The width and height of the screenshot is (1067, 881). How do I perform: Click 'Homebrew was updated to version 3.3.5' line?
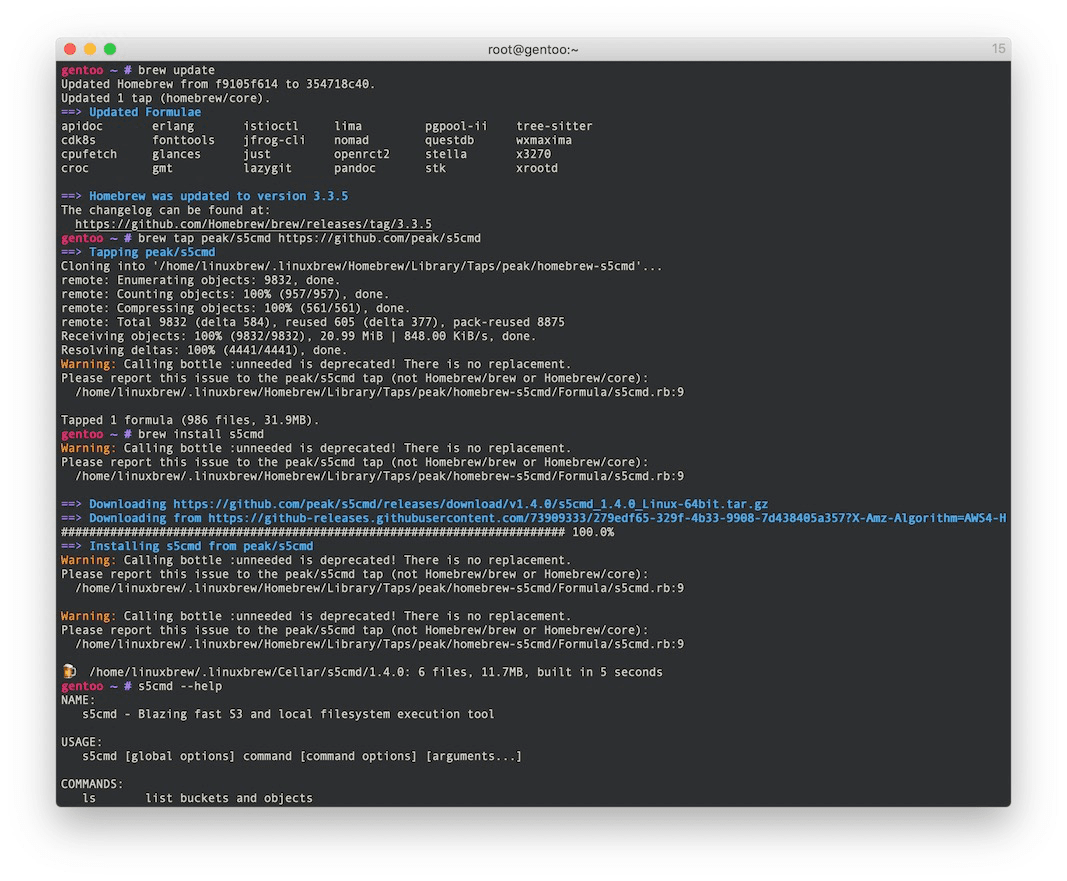tap(218, 196)
